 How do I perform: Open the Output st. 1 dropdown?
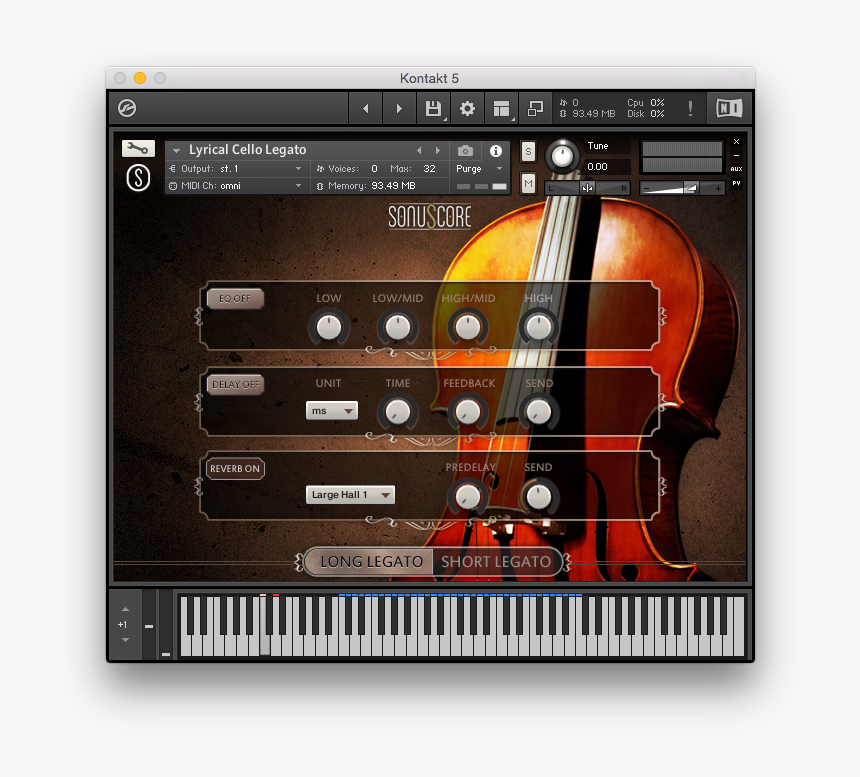pyautogui.click(x=237, y=169)
